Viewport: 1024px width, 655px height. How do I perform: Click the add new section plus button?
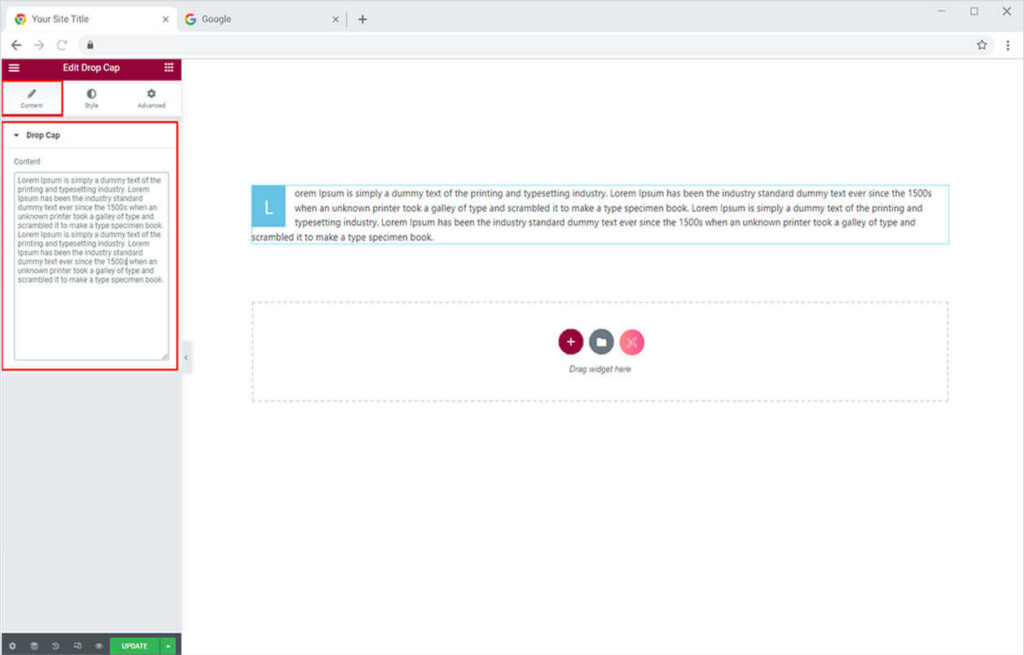pos(570,342)
